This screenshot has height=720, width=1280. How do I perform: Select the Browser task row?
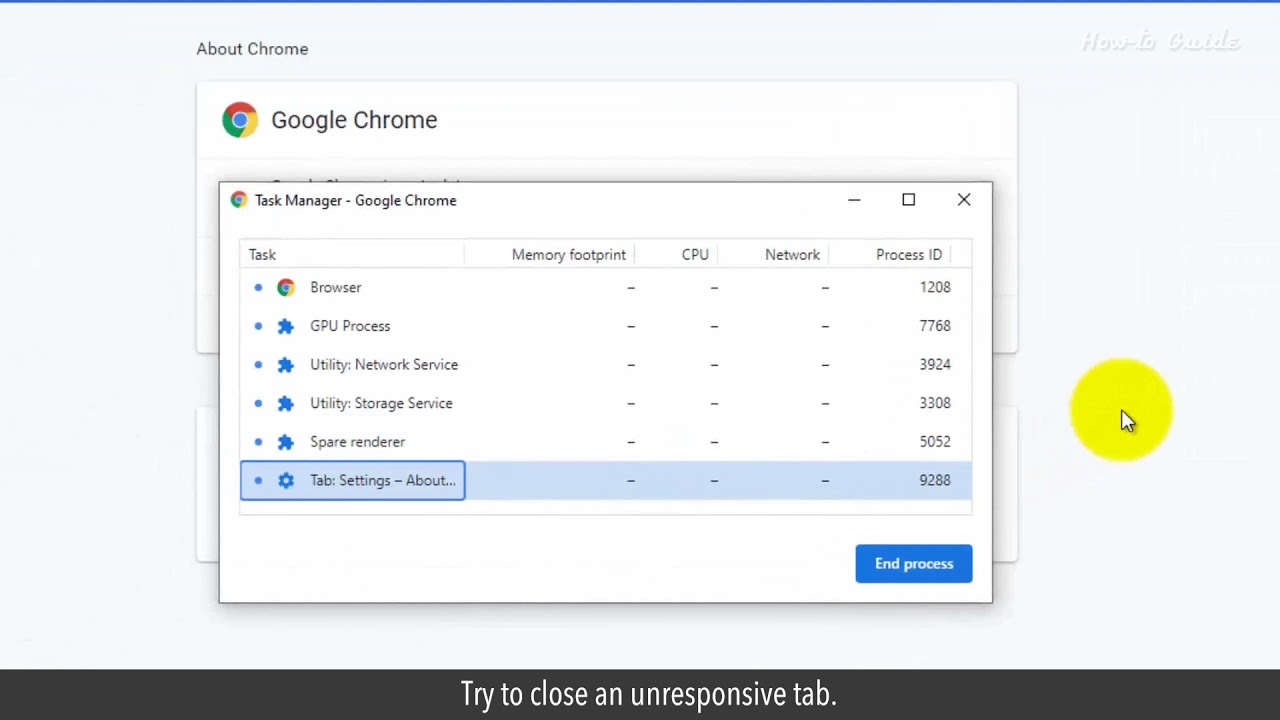coord(606,287)
